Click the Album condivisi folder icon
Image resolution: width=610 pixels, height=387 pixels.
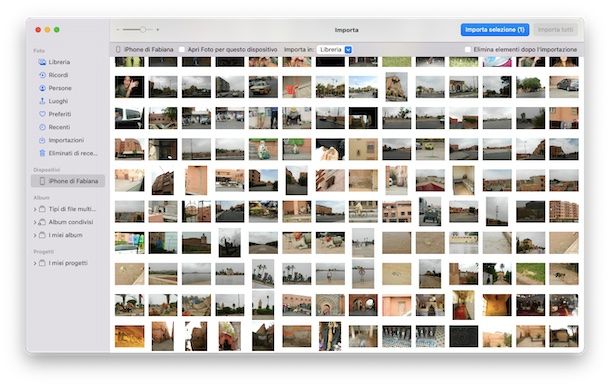coord(42,222)
